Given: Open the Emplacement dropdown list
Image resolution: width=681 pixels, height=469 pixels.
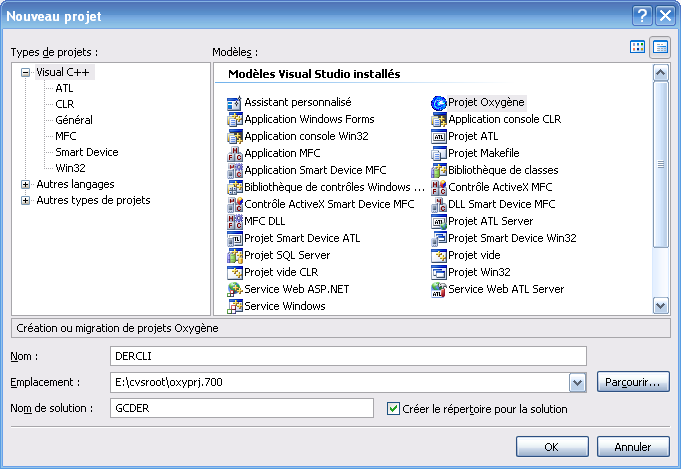Looking at the screenshot, I should (577, 383).
